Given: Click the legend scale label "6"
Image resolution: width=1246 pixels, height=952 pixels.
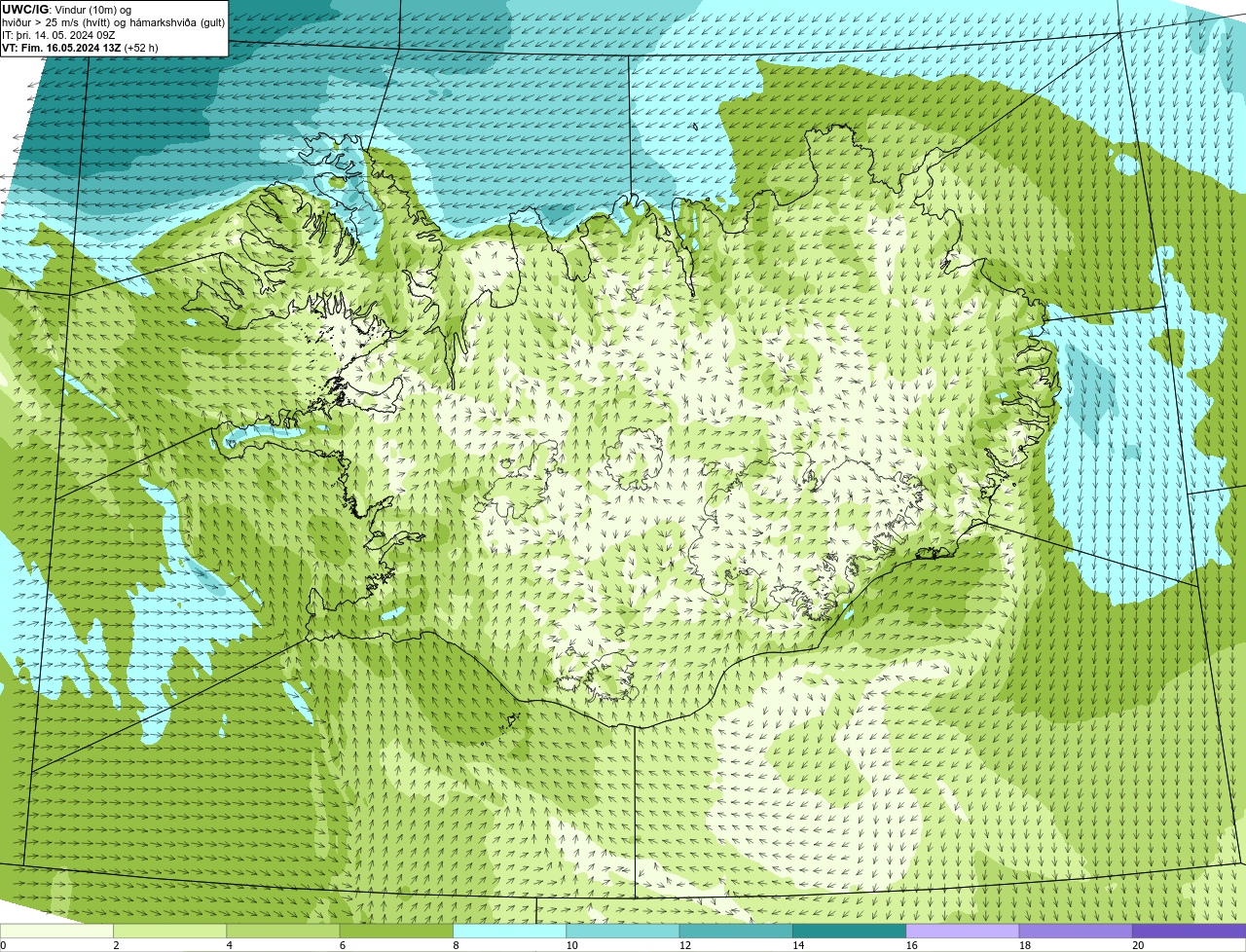Looking at the screenshot, I should tap(342, 945).
